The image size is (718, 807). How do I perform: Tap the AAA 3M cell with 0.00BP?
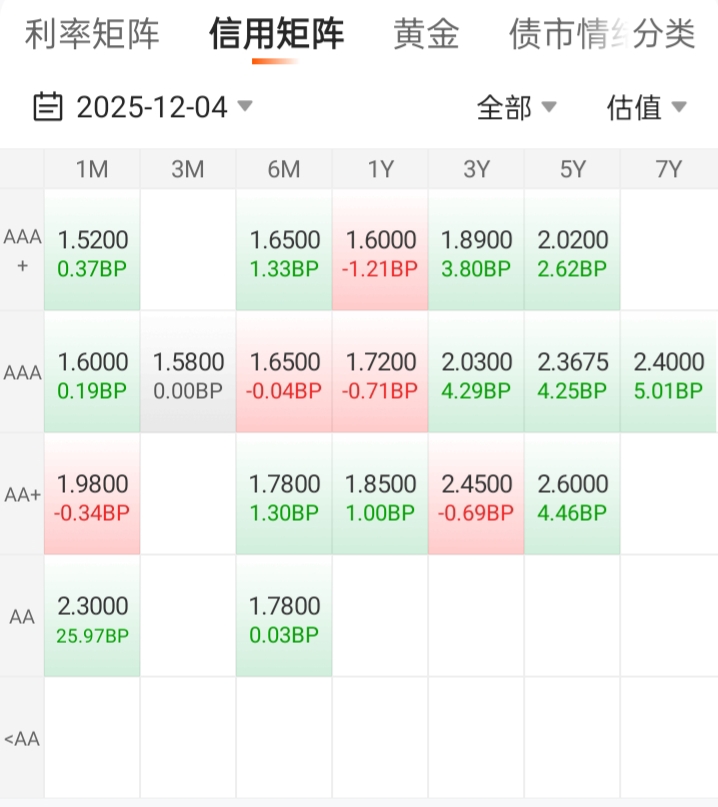point(188,374)
